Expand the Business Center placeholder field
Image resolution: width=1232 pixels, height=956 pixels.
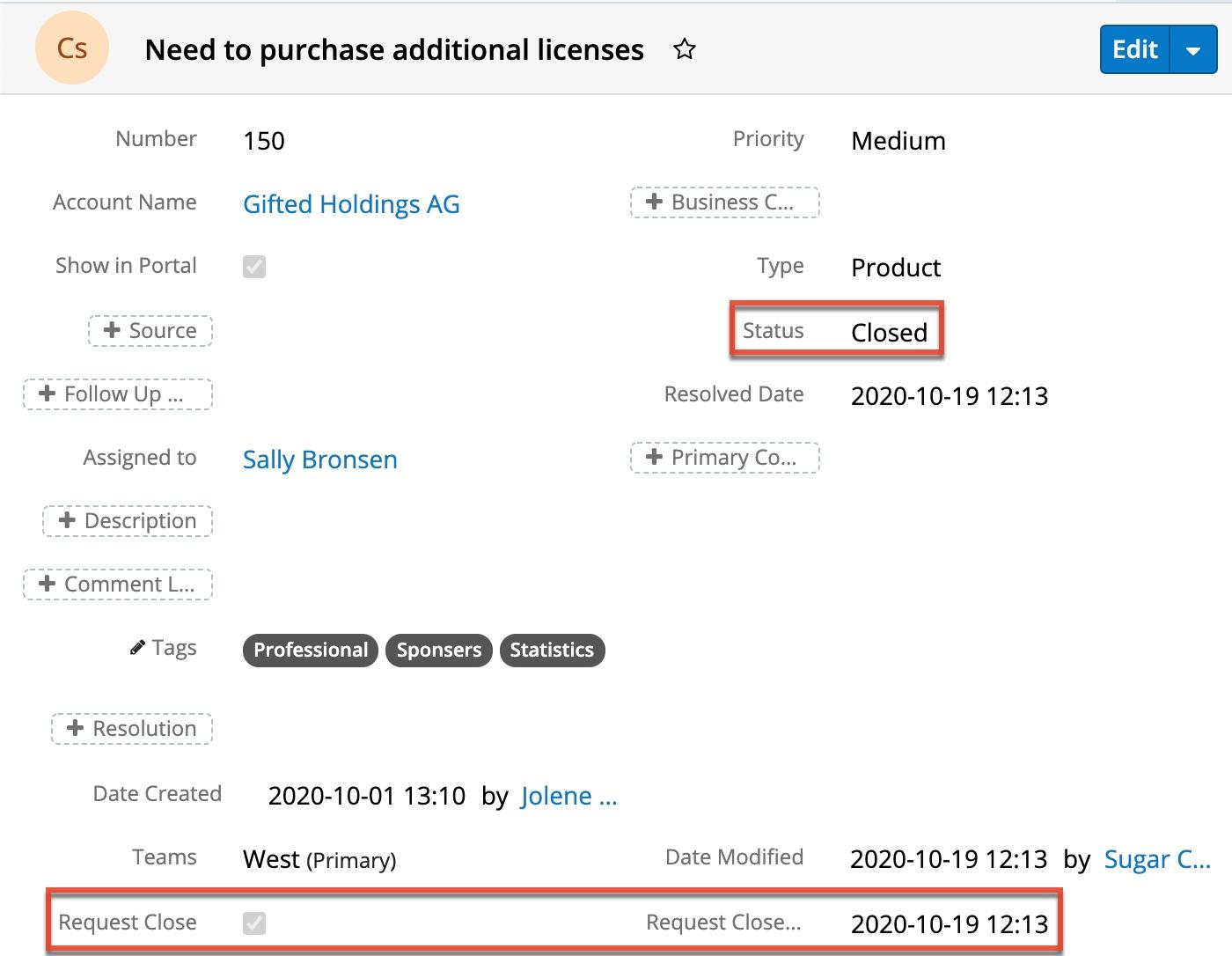(724, 202)
